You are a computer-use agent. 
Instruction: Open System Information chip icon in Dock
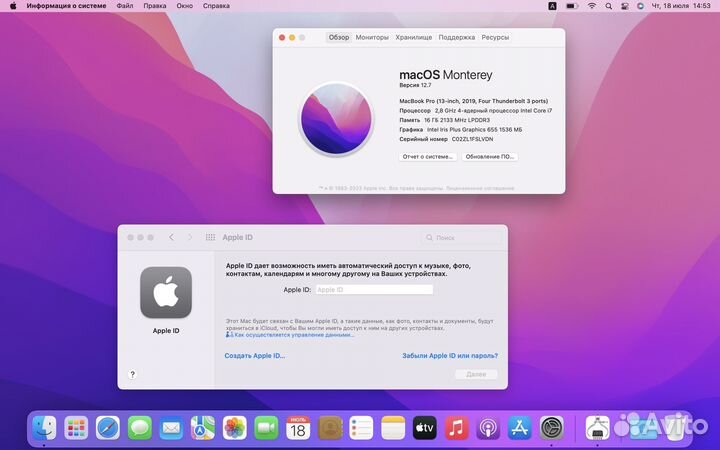(x=598, y=428)
